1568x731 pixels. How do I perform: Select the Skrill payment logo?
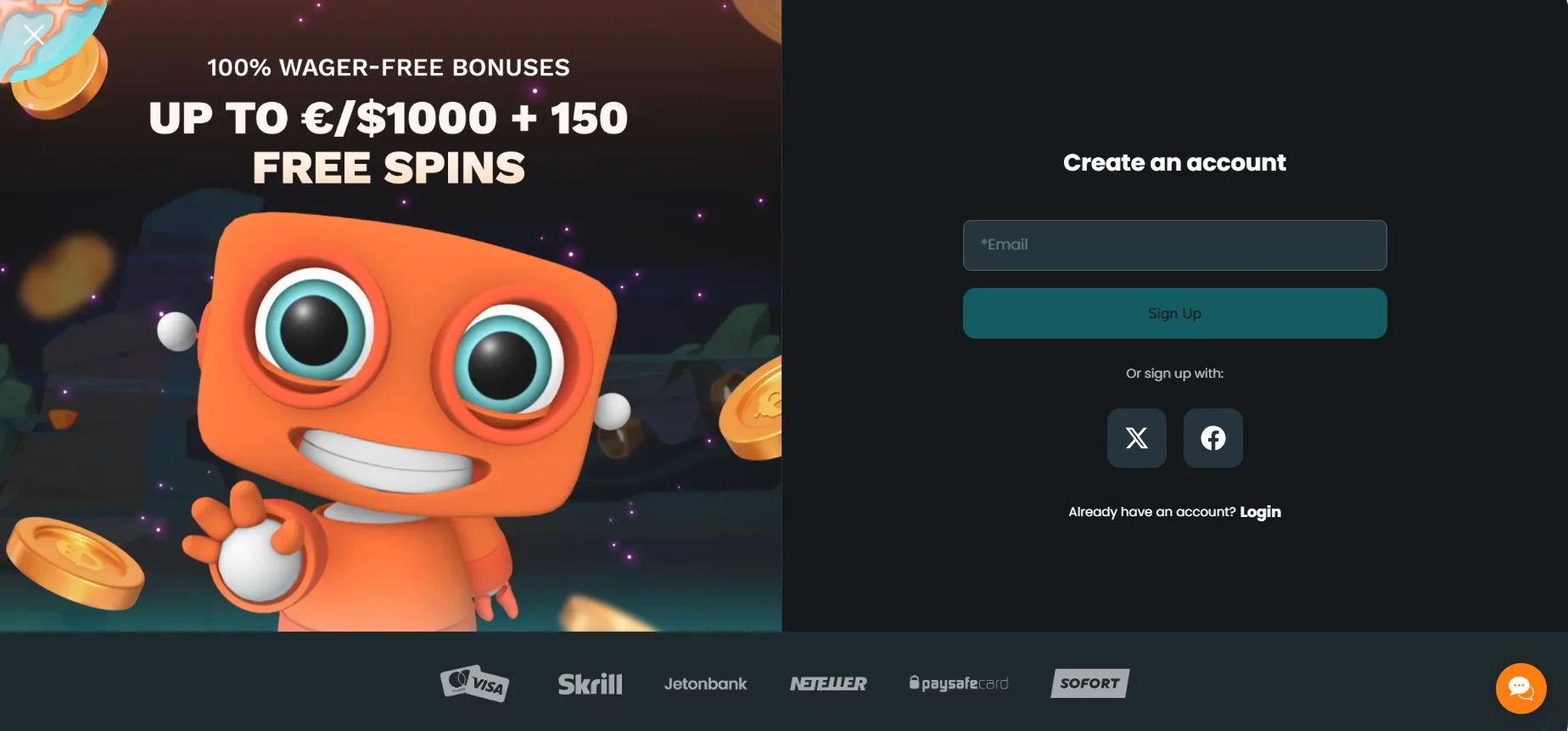(x=590, y=683)
